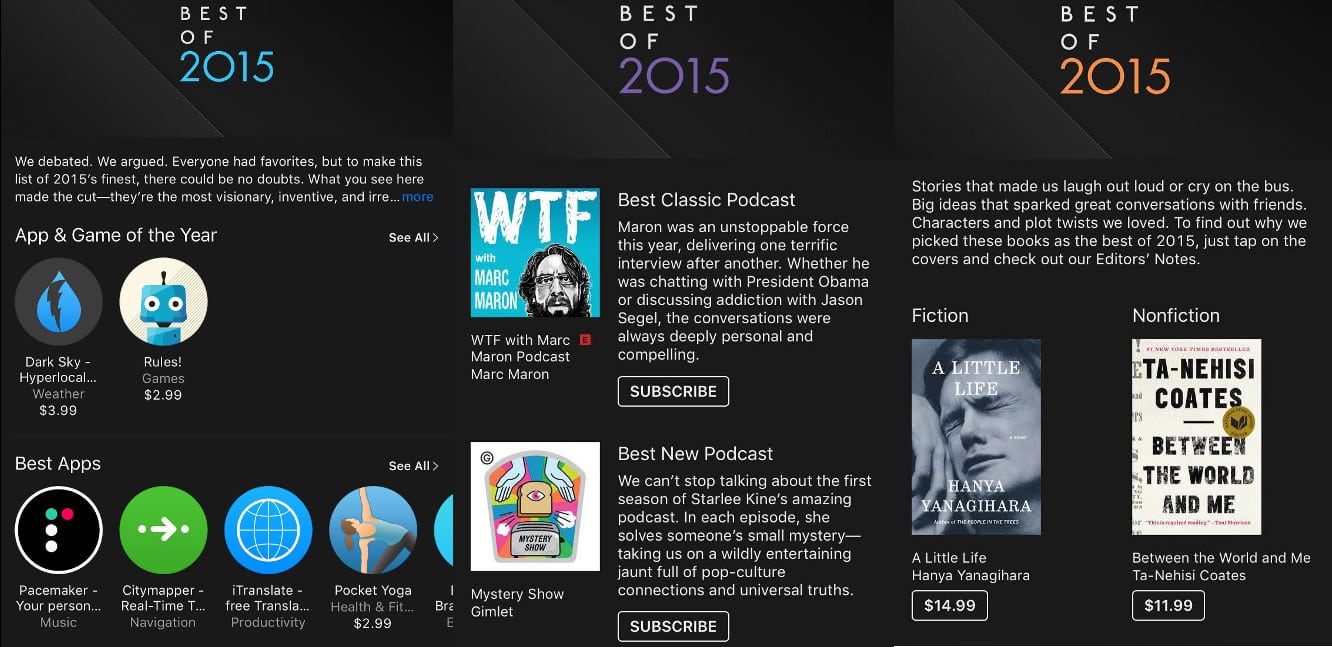The height and width of the screenshot is (647, 1332).
Task: Open the Pacemaker music app icon
Action: point(59,530)
